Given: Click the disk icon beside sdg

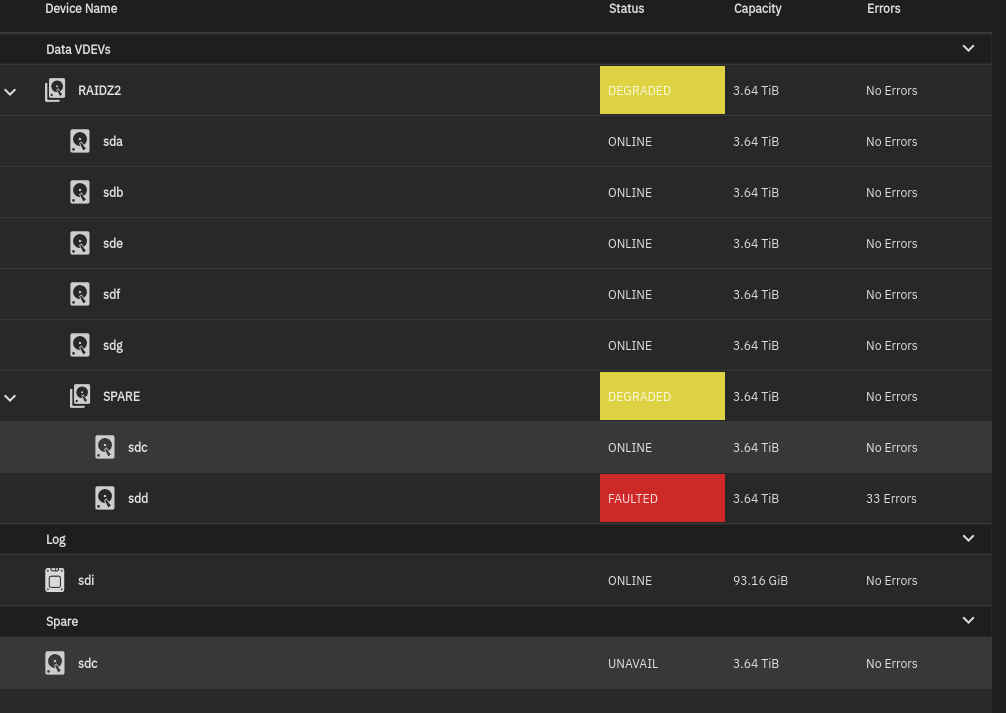Looking at the screenshot, I should (x=80, y=345).
